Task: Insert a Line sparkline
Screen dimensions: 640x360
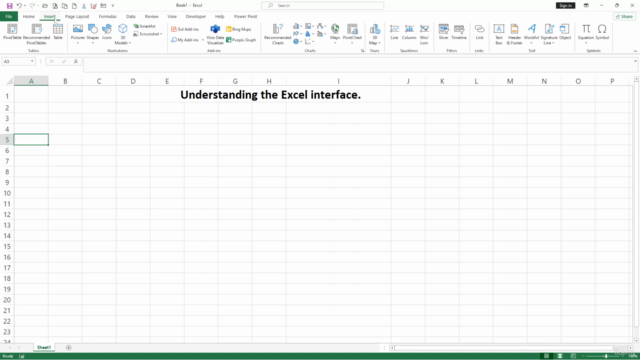Action: pos(394,32)
